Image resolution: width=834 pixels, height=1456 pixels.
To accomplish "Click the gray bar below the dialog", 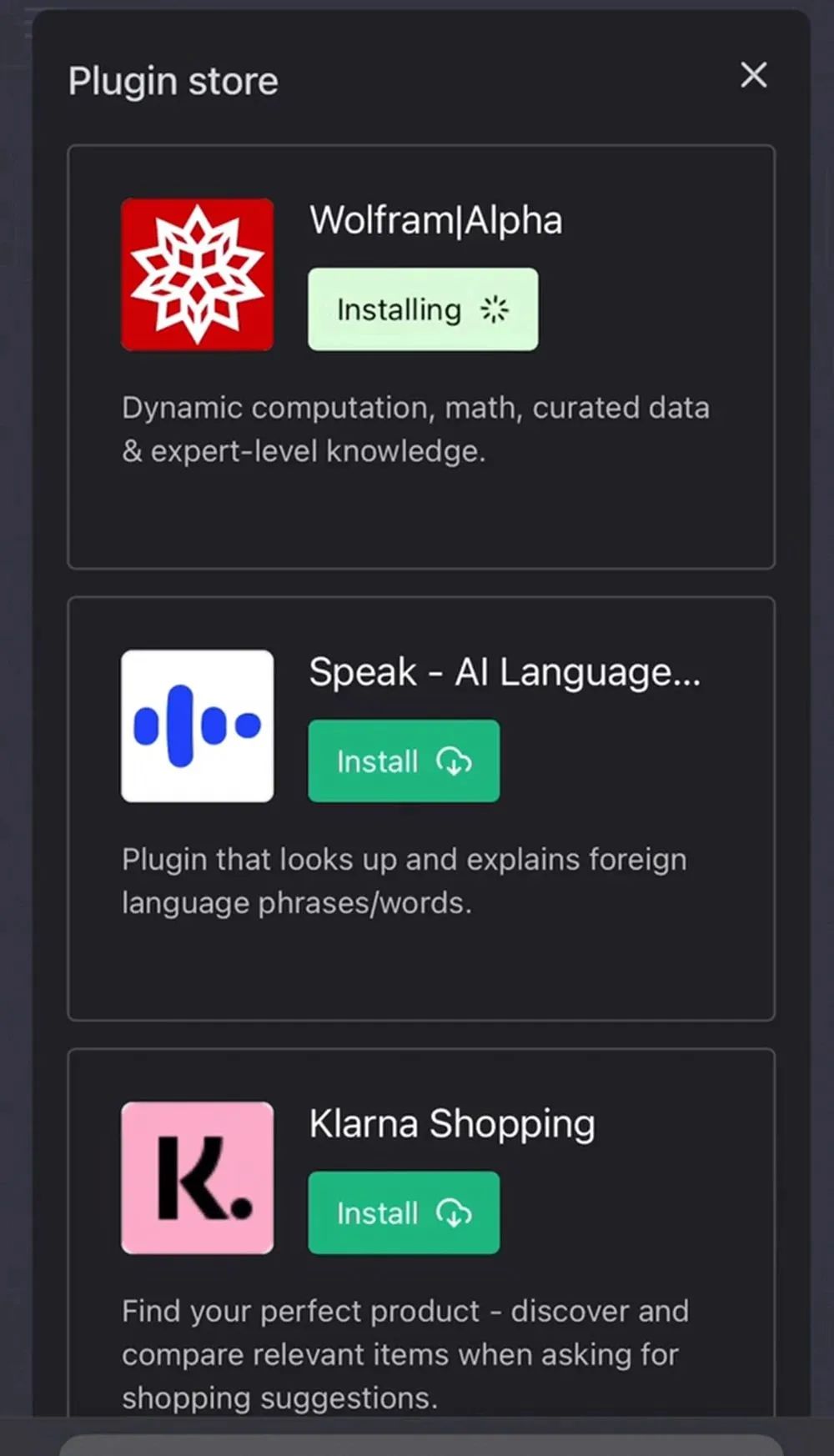I will [x=421, y=1446].
